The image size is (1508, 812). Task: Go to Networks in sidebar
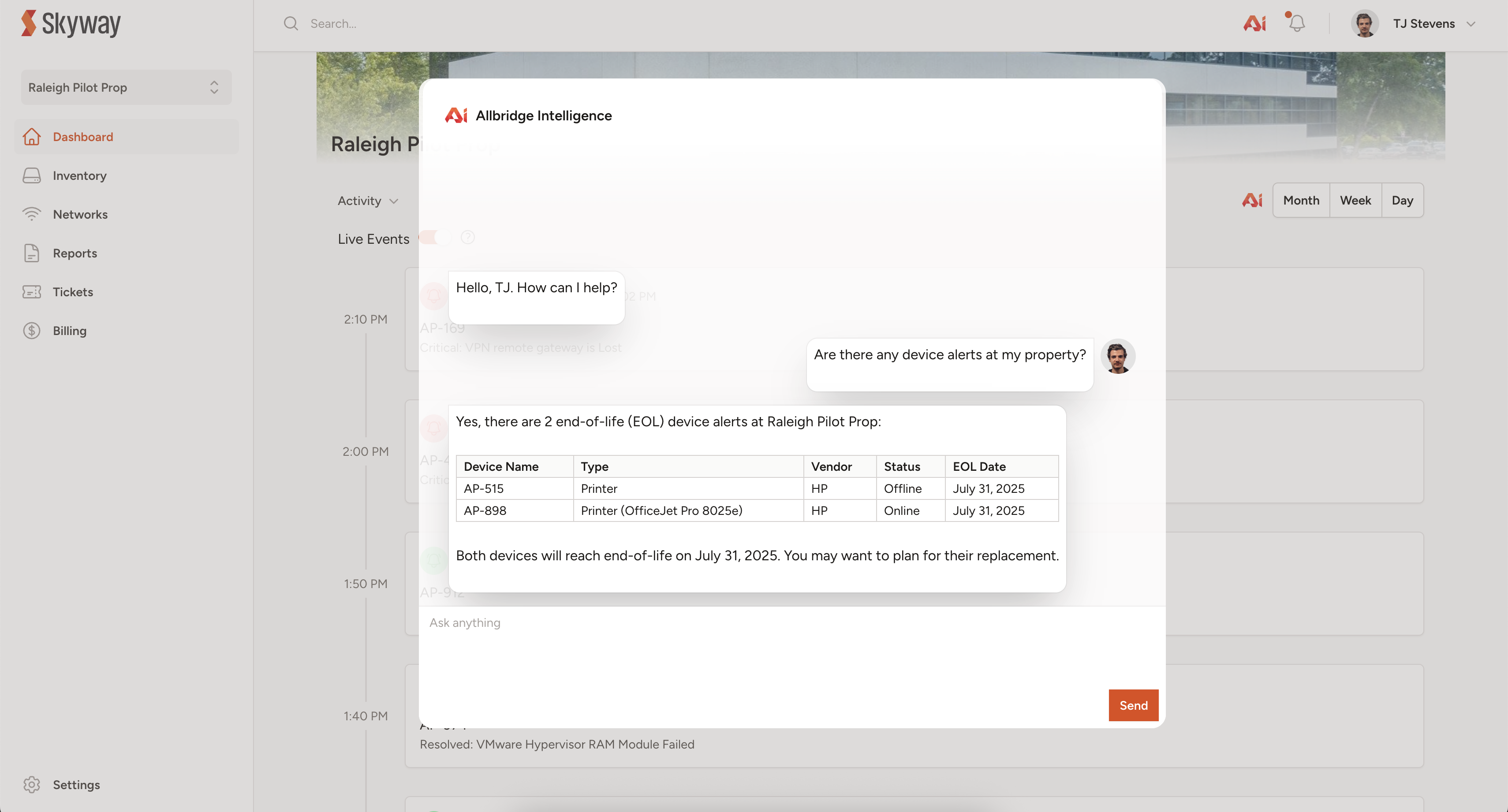click(x=80, y=214)
